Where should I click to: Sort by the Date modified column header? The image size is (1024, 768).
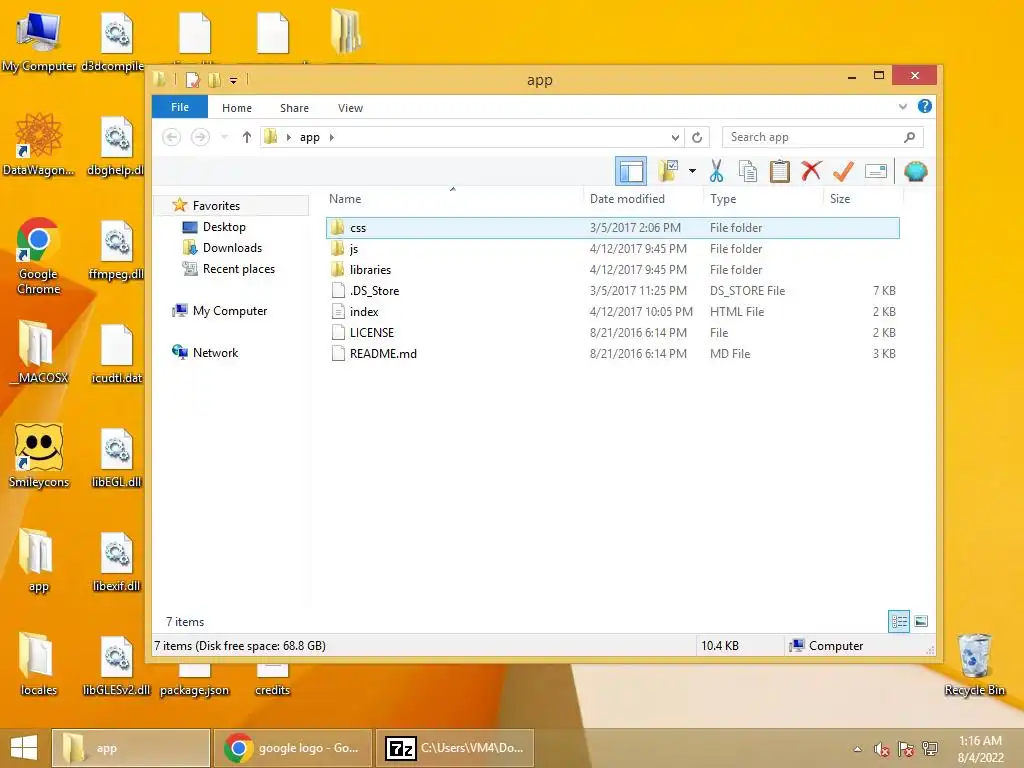click(643, 199)
